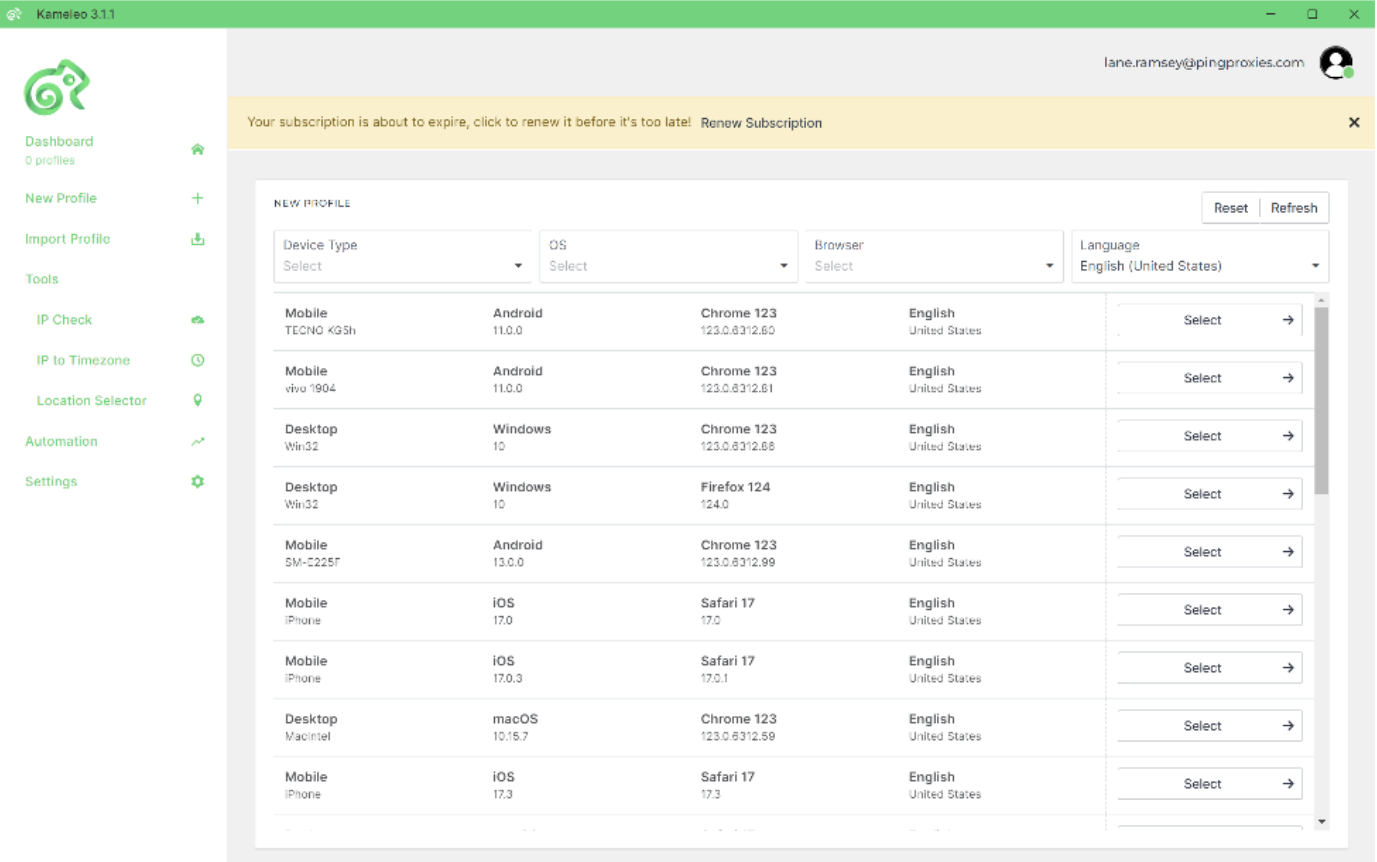Open Settings in the sidebar
The height and width of the screenshot is (862, 1377).
click(x=51, y=481)
